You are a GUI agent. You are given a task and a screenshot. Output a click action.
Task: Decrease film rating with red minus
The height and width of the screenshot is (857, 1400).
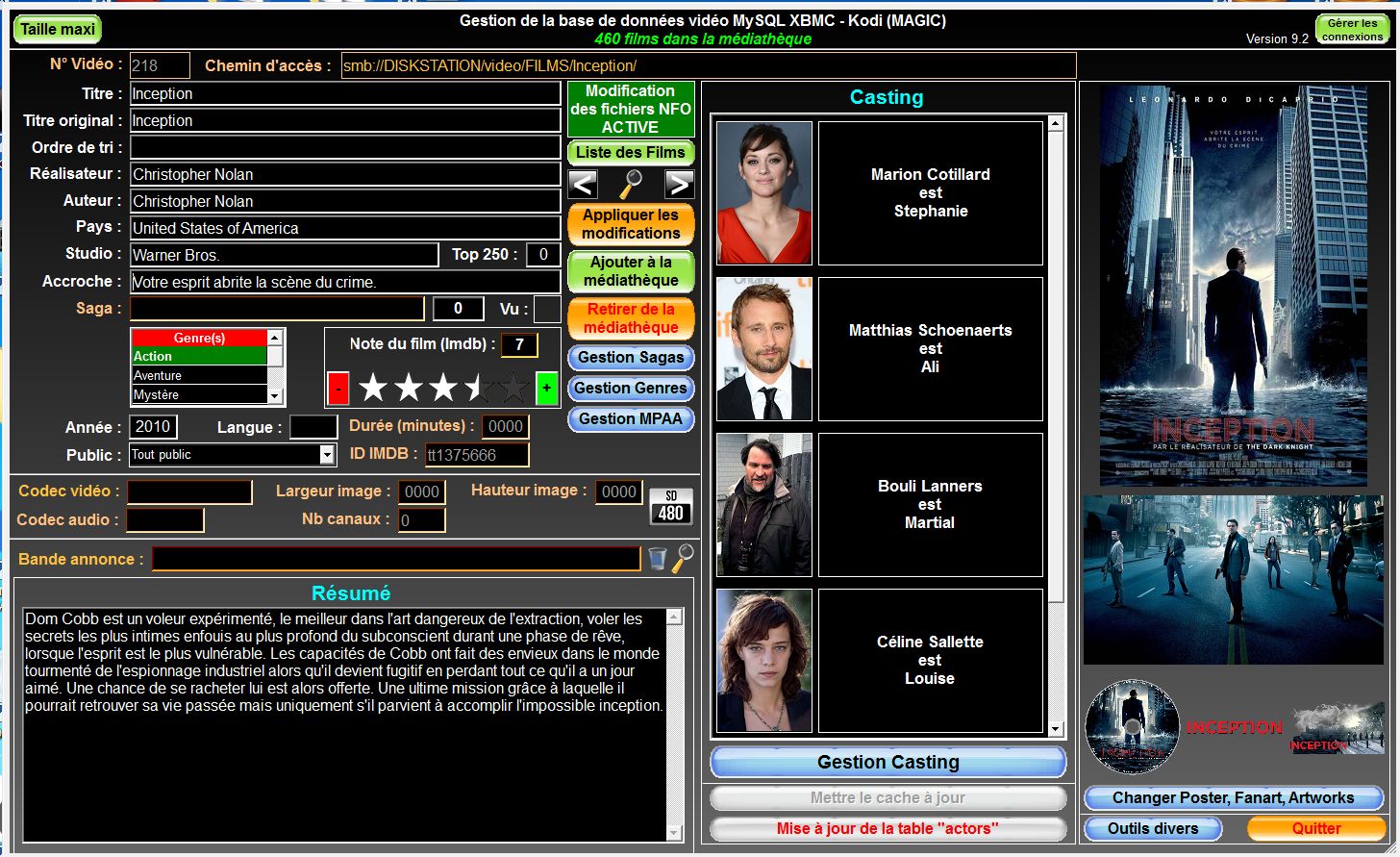tap(338, 389)
